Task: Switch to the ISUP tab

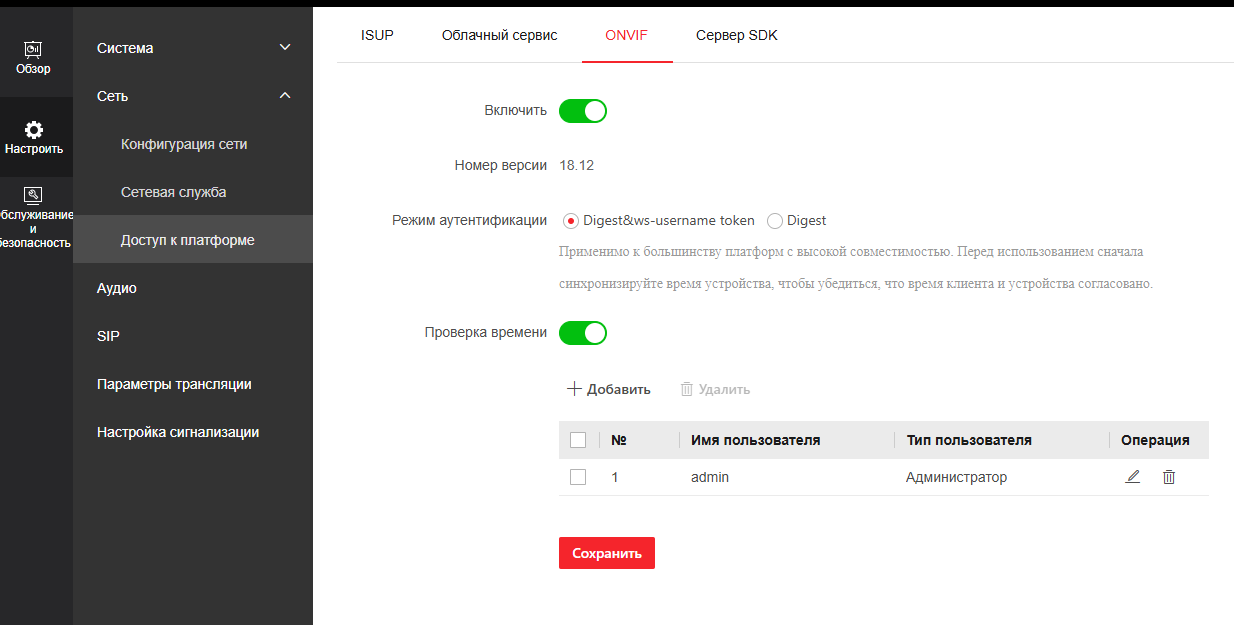Action: 377,35
